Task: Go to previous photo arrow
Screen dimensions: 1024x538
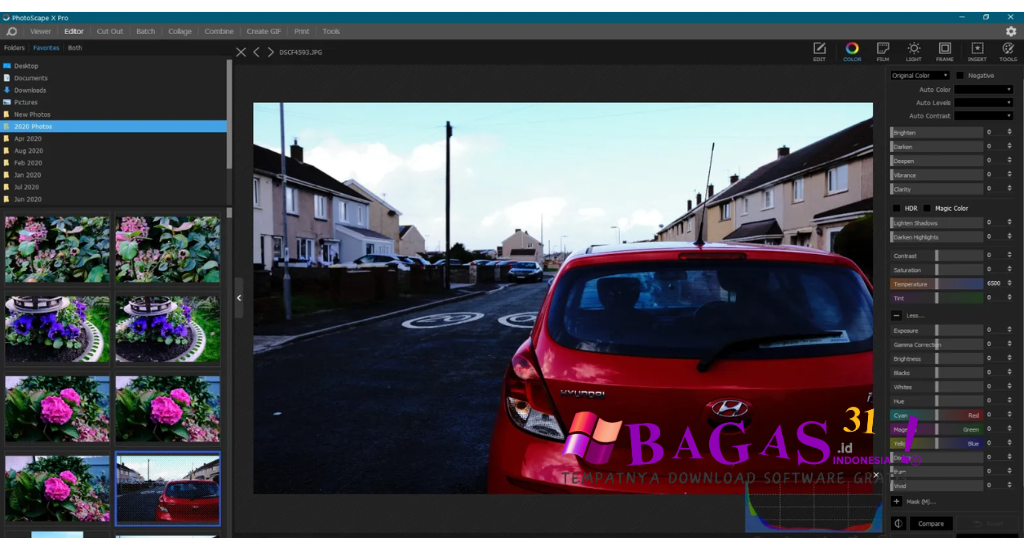Action: pyautogui.click(x=257, y=52)
